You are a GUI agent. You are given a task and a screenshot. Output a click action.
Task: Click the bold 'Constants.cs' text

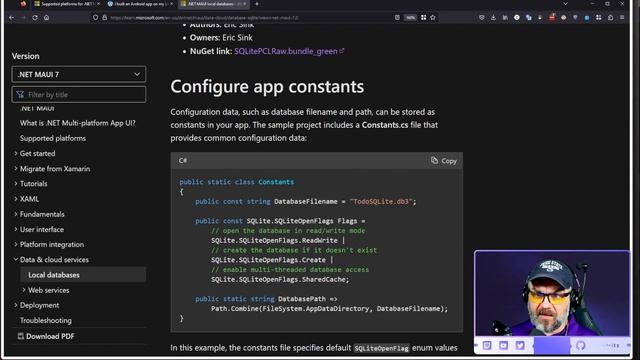pyautogui.click(x=385, y=125)
